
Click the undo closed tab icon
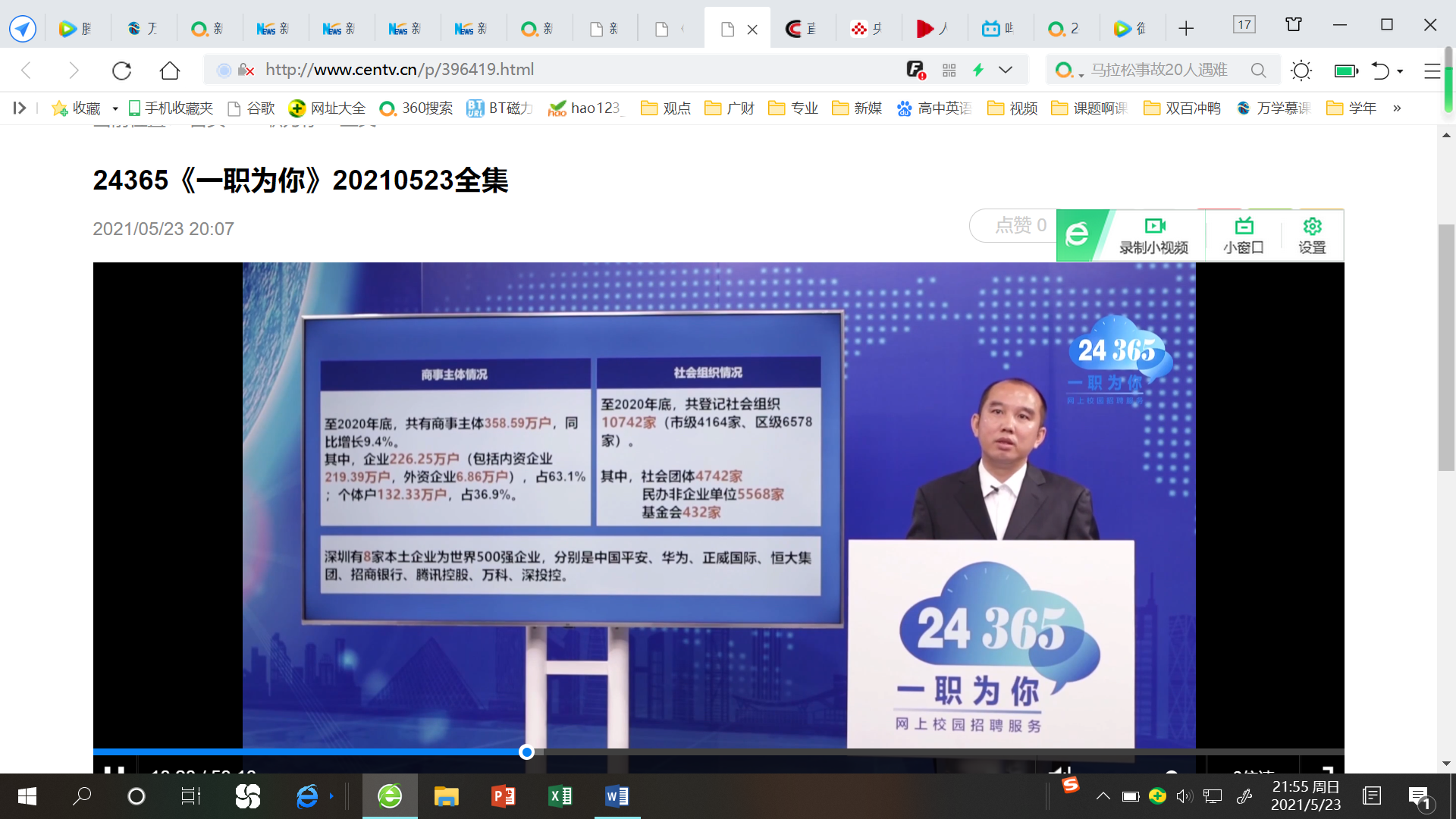pyautogui.click(x=1380, y=71)
